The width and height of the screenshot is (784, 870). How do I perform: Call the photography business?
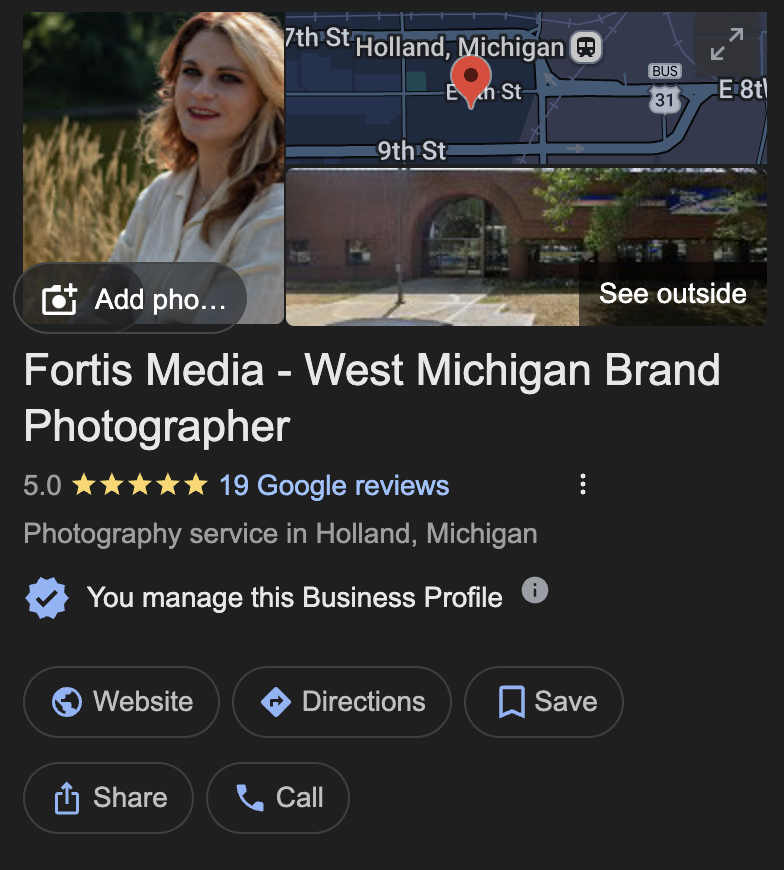(278, 797)
